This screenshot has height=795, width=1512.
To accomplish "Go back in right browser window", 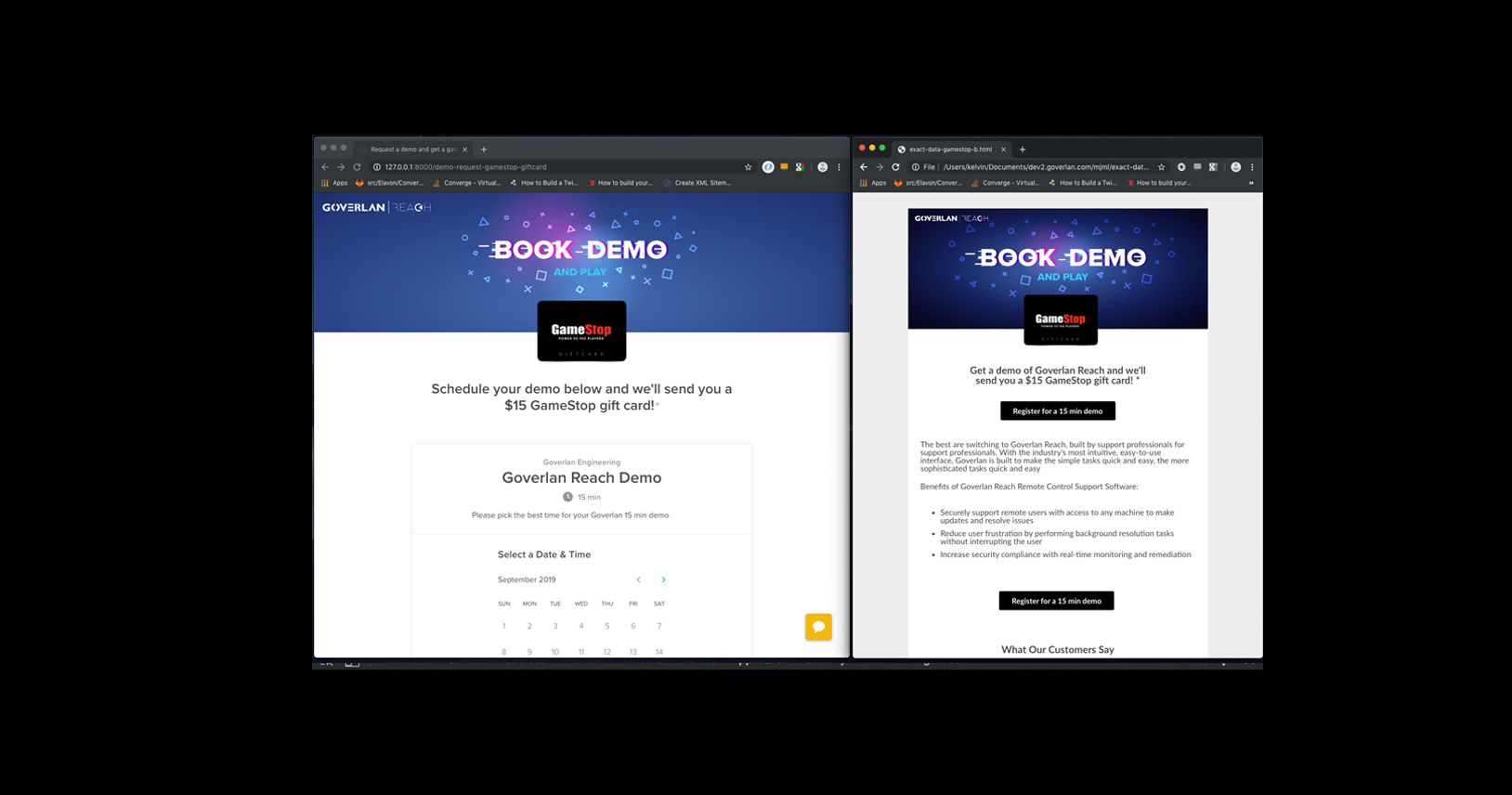I will [x=864, y=167].
